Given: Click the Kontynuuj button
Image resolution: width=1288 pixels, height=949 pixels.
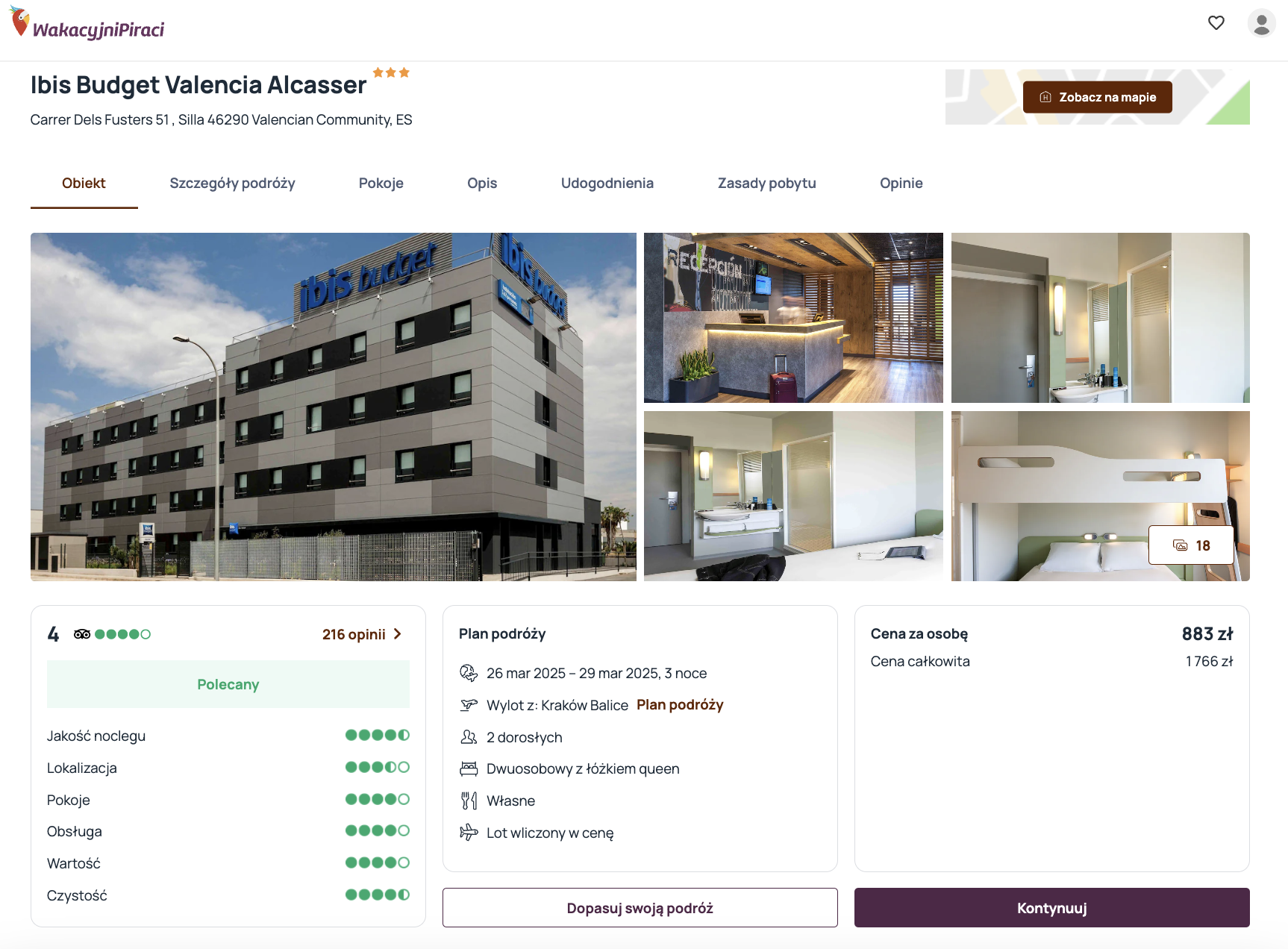Looking at the screenshot, I should click(1052, 908).
